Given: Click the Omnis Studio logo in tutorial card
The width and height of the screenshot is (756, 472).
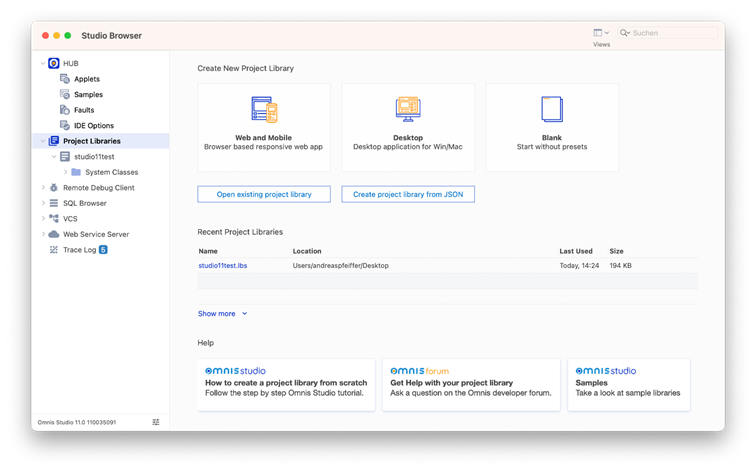Looking at the screenshot, I should [x=235, y=371].
